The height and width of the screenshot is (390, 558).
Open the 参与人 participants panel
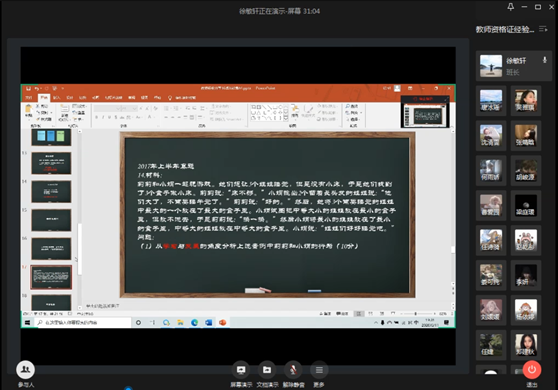(x=25, y=370)
